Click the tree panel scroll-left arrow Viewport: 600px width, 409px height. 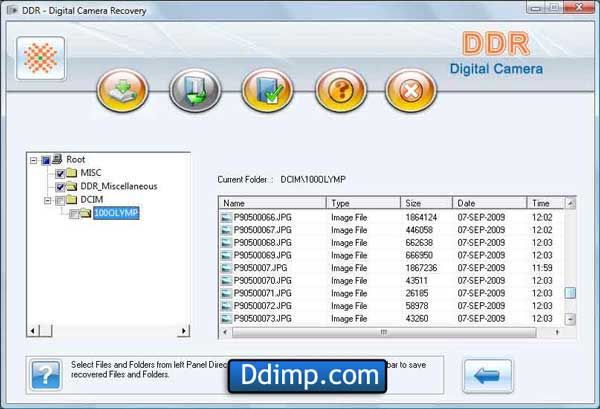(33, 331)
